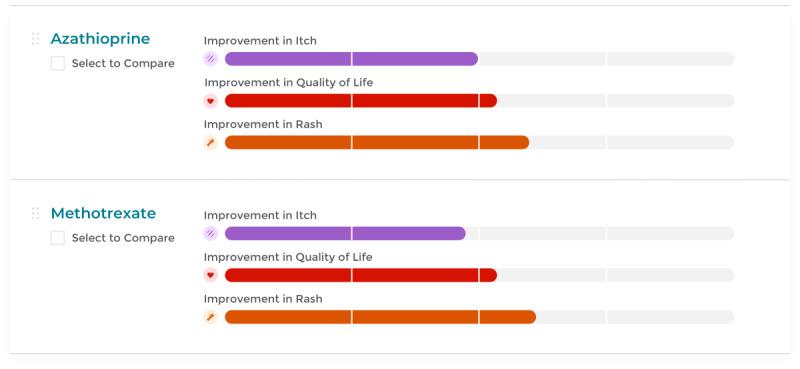Click Azathioprine itch icon

[x=211, y=59]
